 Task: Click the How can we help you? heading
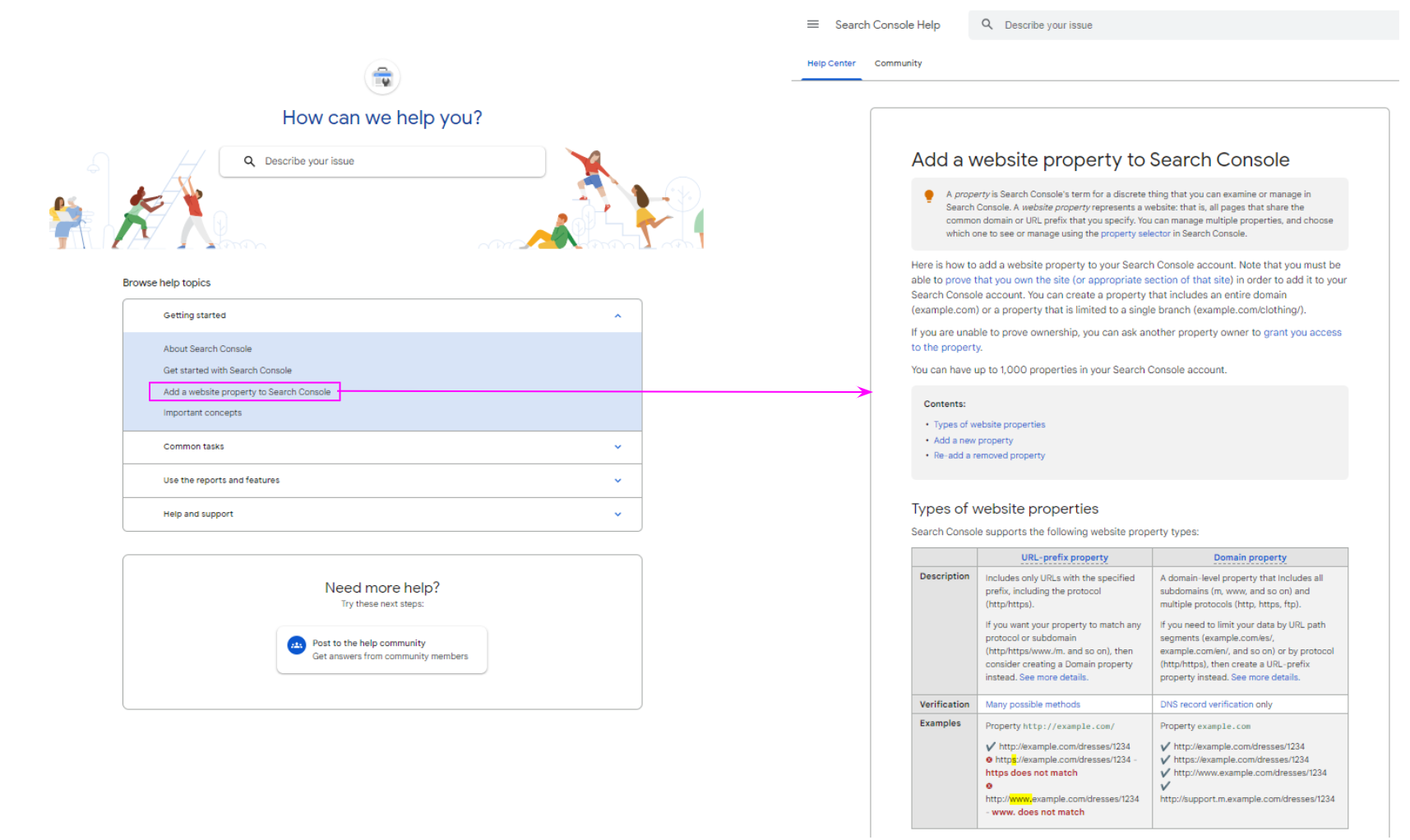pyautogui.click(x=382, y=118)
